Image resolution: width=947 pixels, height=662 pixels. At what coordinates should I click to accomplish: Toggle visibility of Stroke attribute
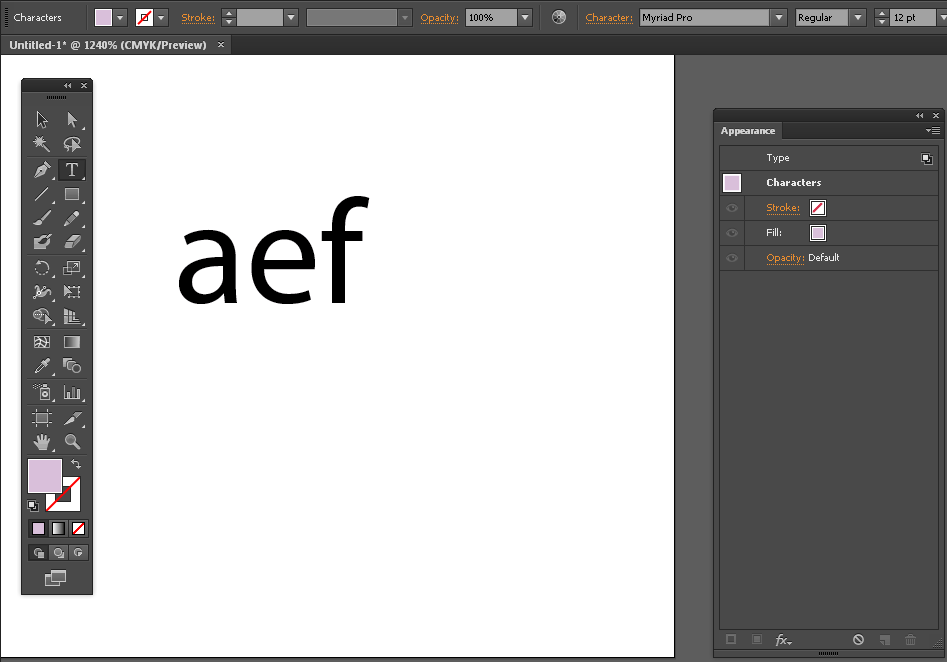pos(732,208)
